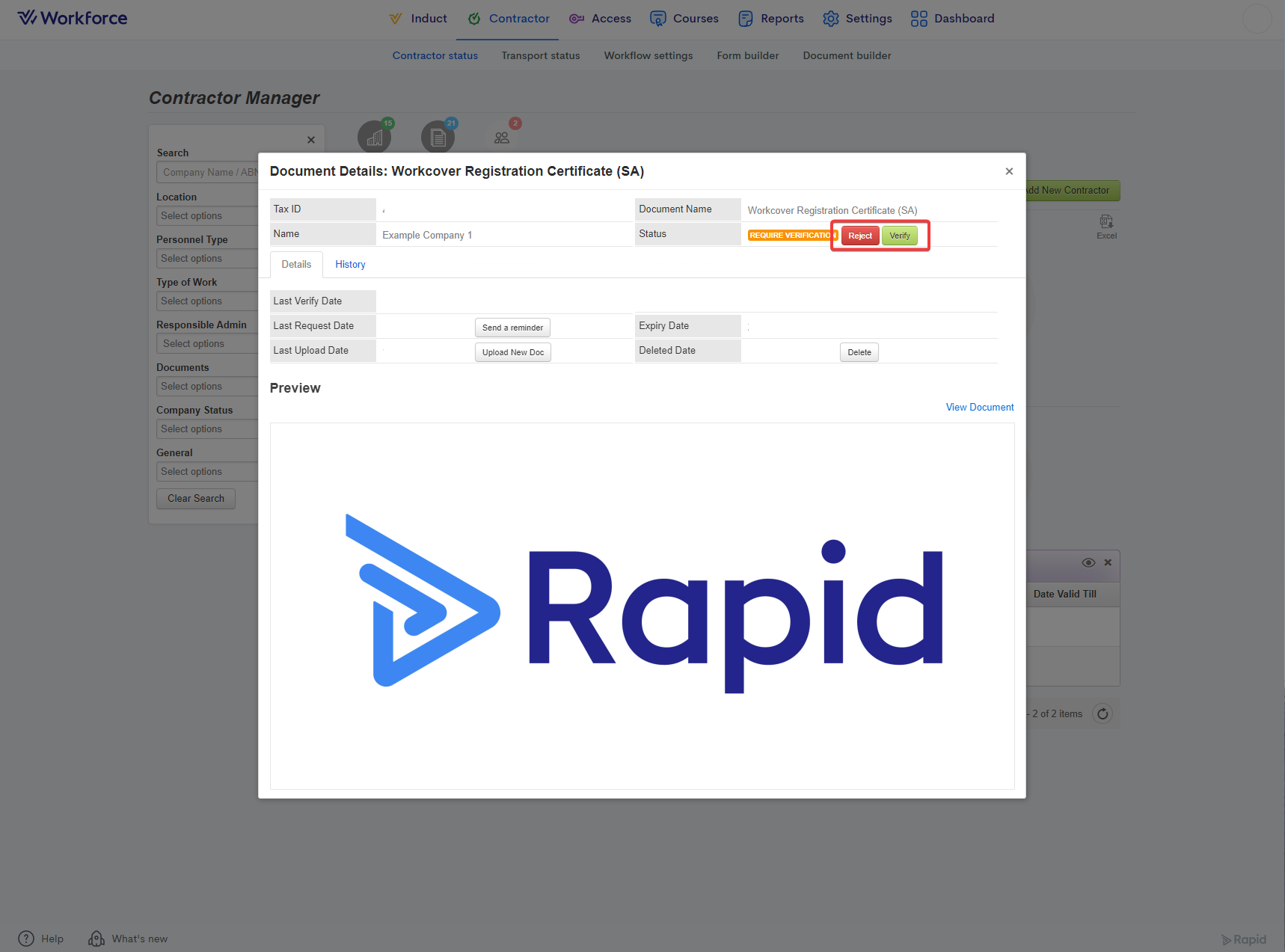This screenshot has width=1285, height=952.
Task: Open Workflow settings subtab
Action: click(648, 55)
